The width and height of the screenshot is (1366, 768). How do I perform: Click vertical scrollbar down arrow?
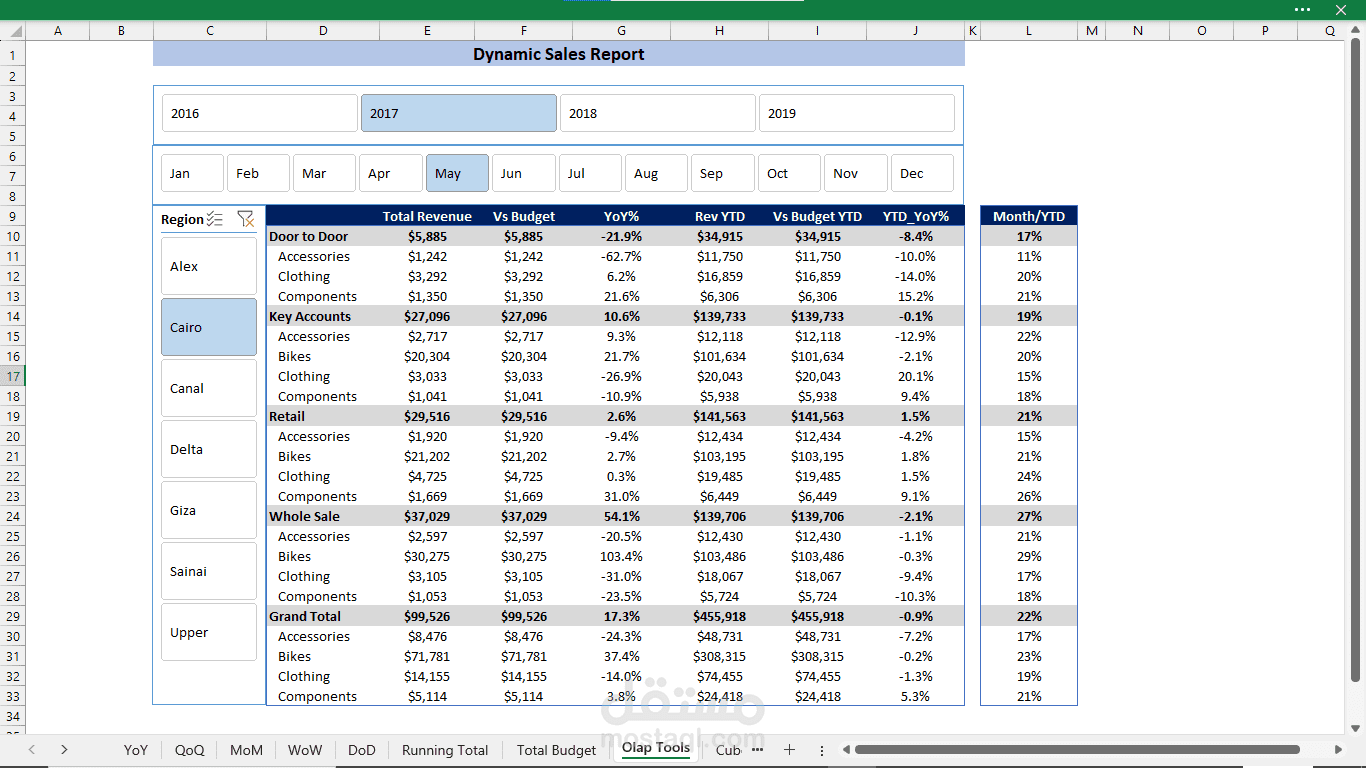1356,729
